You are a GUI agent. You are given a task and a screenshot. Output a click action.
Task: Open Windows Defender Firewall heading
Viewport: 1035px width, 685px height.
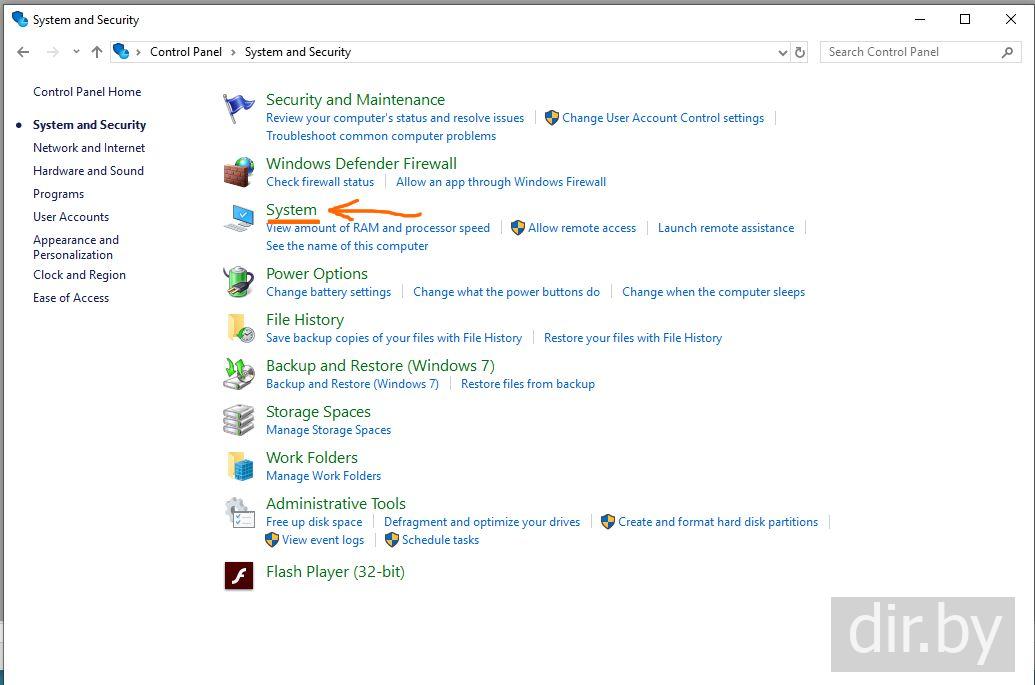coord(361,164)
